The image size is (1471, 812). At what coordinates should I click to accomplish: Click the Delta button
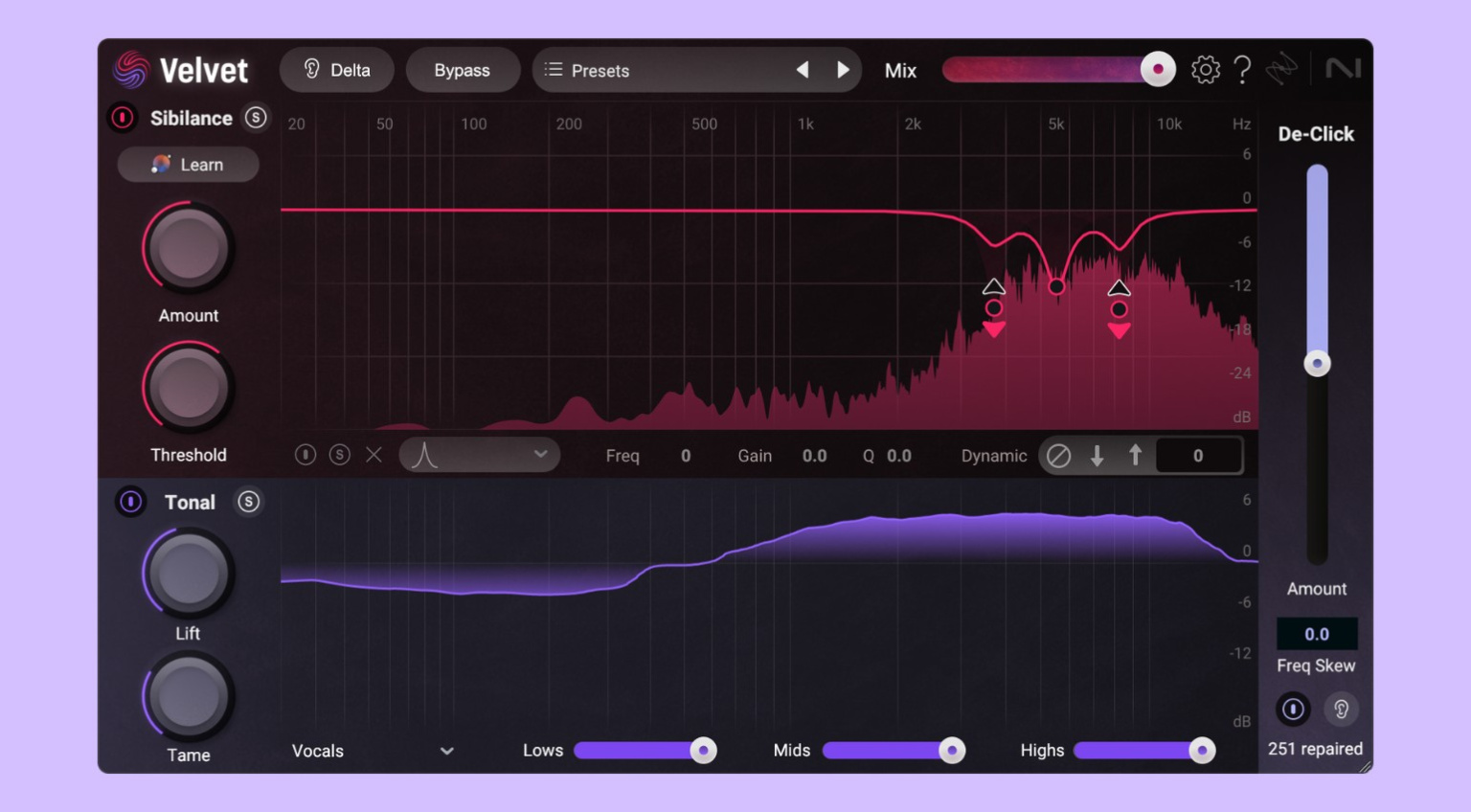(x=337, y=71)
